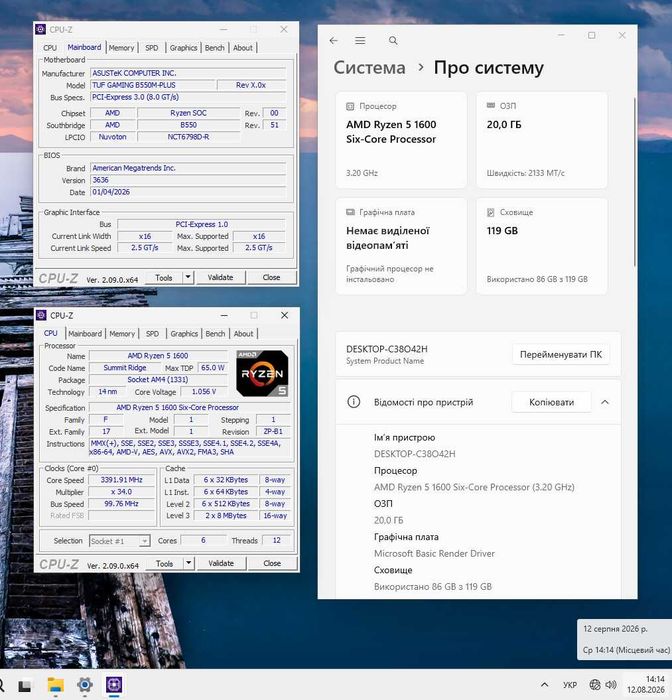The height and width of the screenshot is (700, 672).
Task: Click the Settings window vertical scrollbar
Action: pyautogui.click(x=634, y=182)
